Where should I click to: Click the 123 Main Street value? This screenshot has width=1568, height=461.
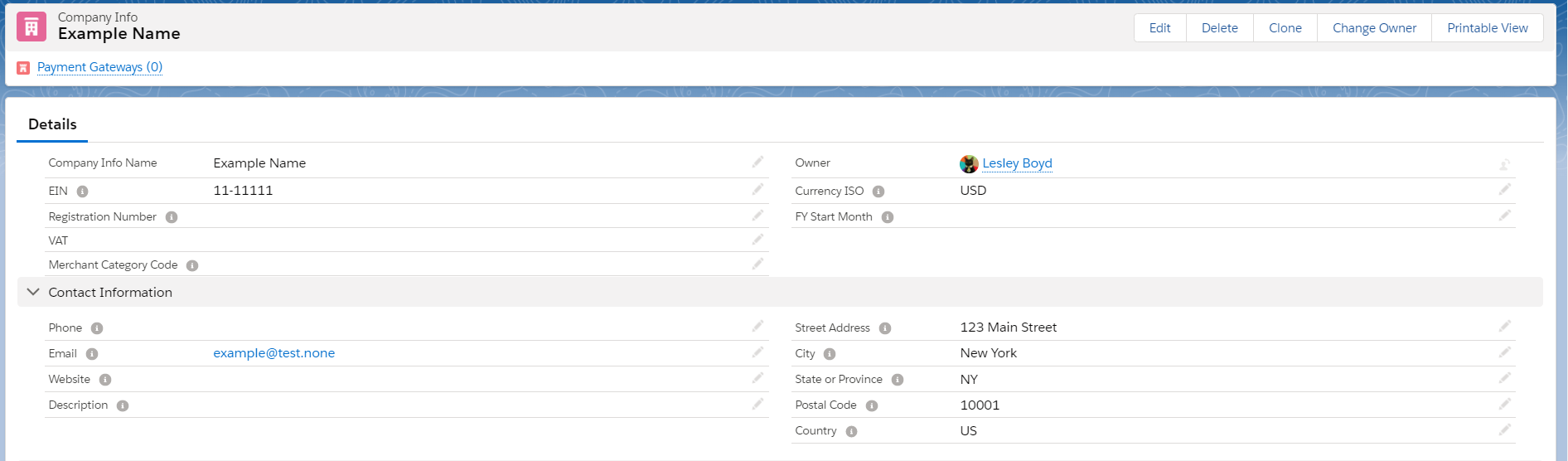[x=1009, y=328]
